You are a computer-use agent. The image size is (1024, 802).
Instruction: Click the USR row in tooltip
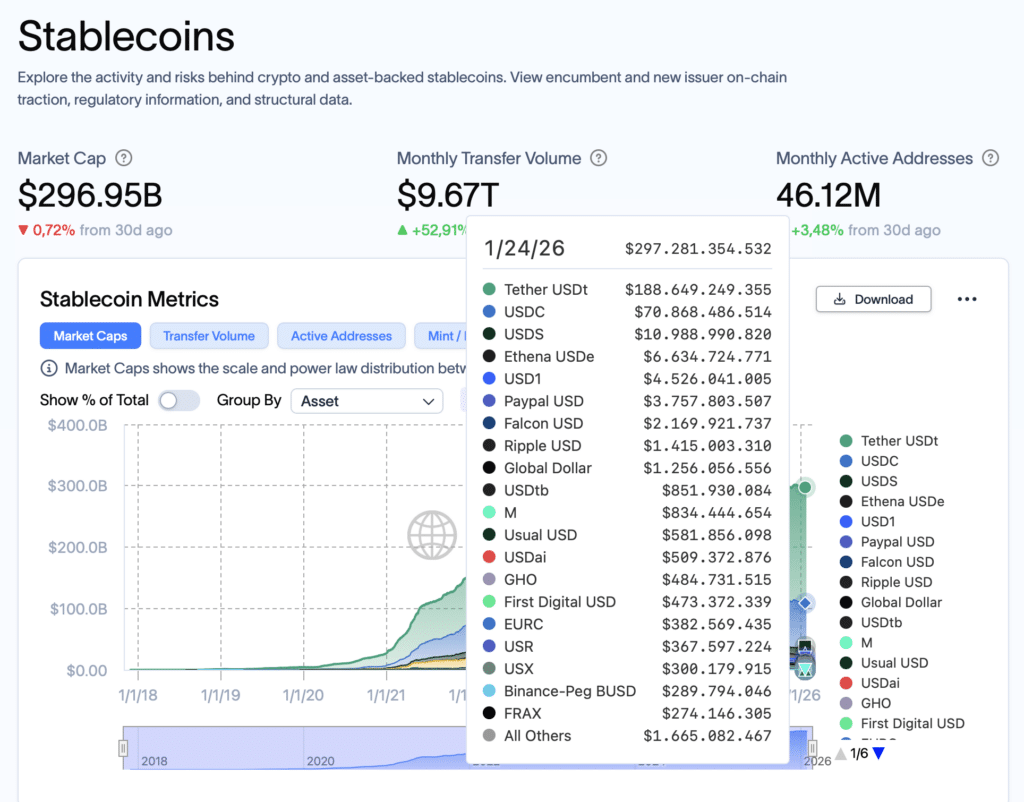(627, 647)
